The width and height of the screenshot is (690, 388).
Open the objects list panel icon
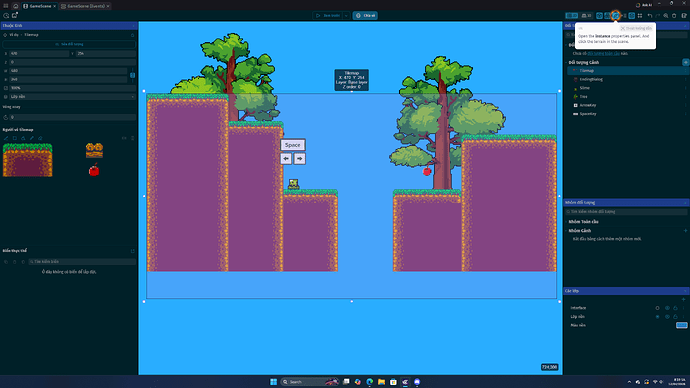[599, 15]
